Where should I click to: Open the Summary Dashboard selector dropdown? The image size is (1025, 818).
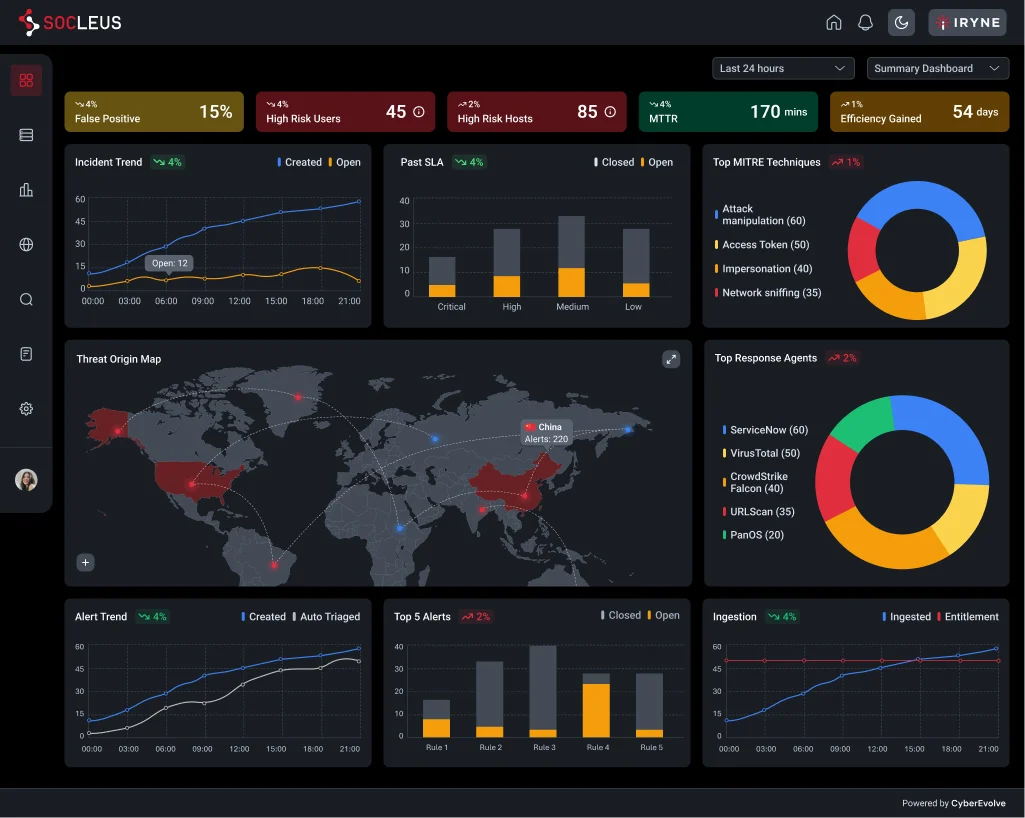937,68
